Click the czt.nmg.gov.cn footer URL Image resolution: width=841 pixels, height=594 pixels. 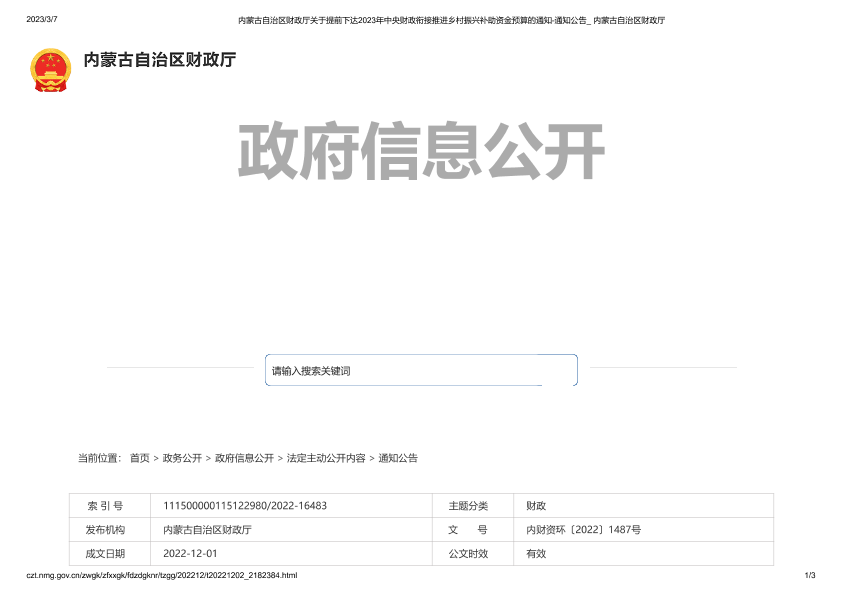point(161,576)
